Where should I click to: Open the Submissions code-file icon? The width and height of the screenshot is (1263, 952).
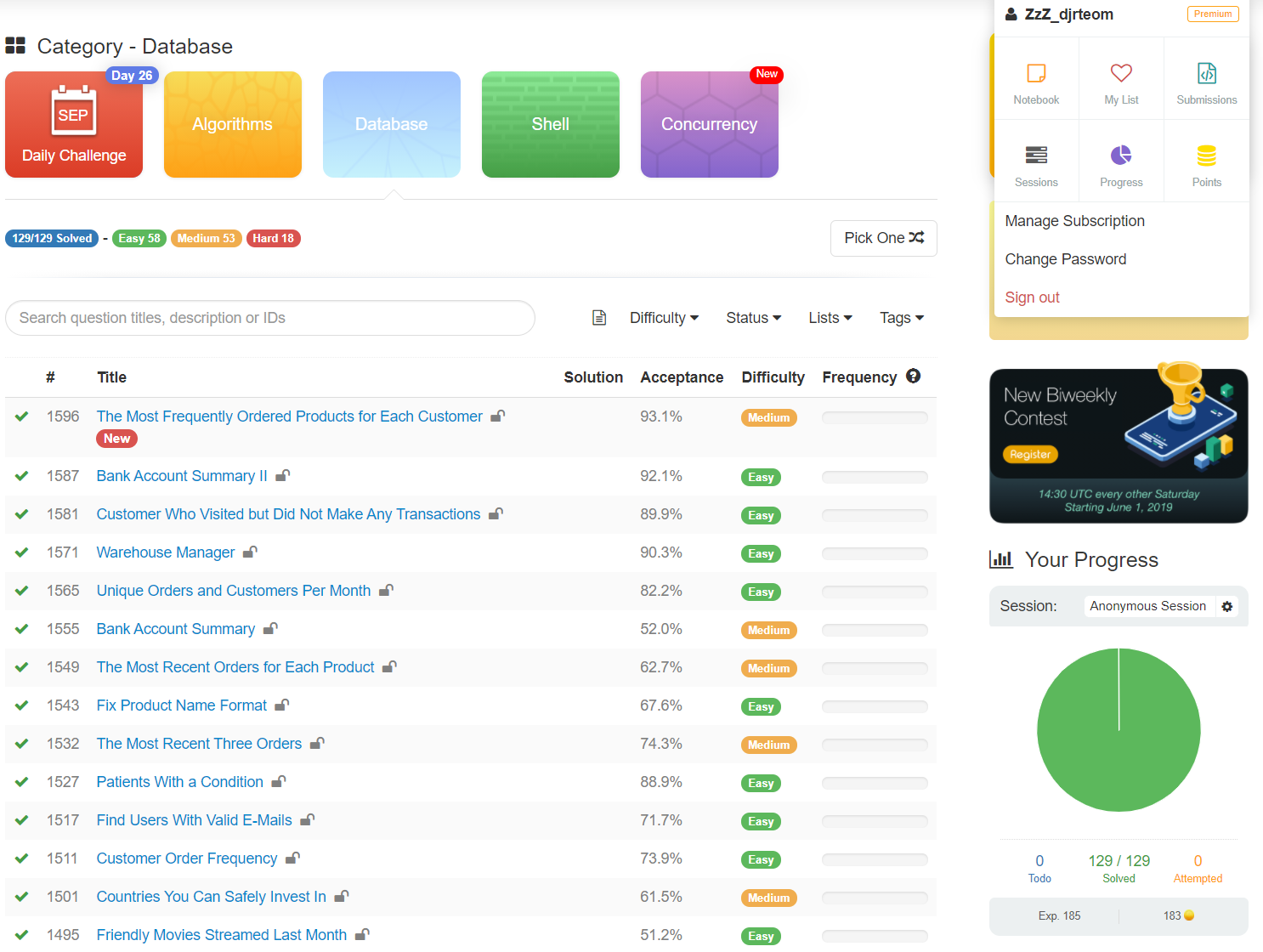pyautogui.click(x=1207, y=74)
